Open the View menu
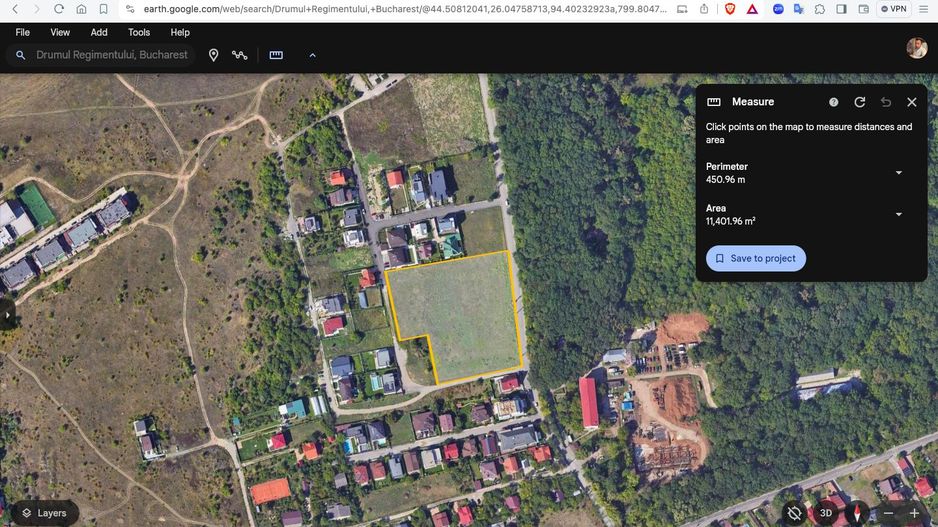This screenshot has width=938, height=527. 60,32
